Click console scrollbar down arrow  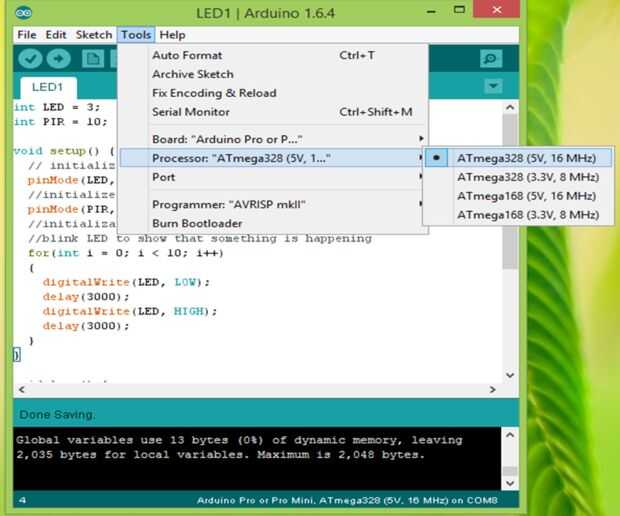click(510, 483)
